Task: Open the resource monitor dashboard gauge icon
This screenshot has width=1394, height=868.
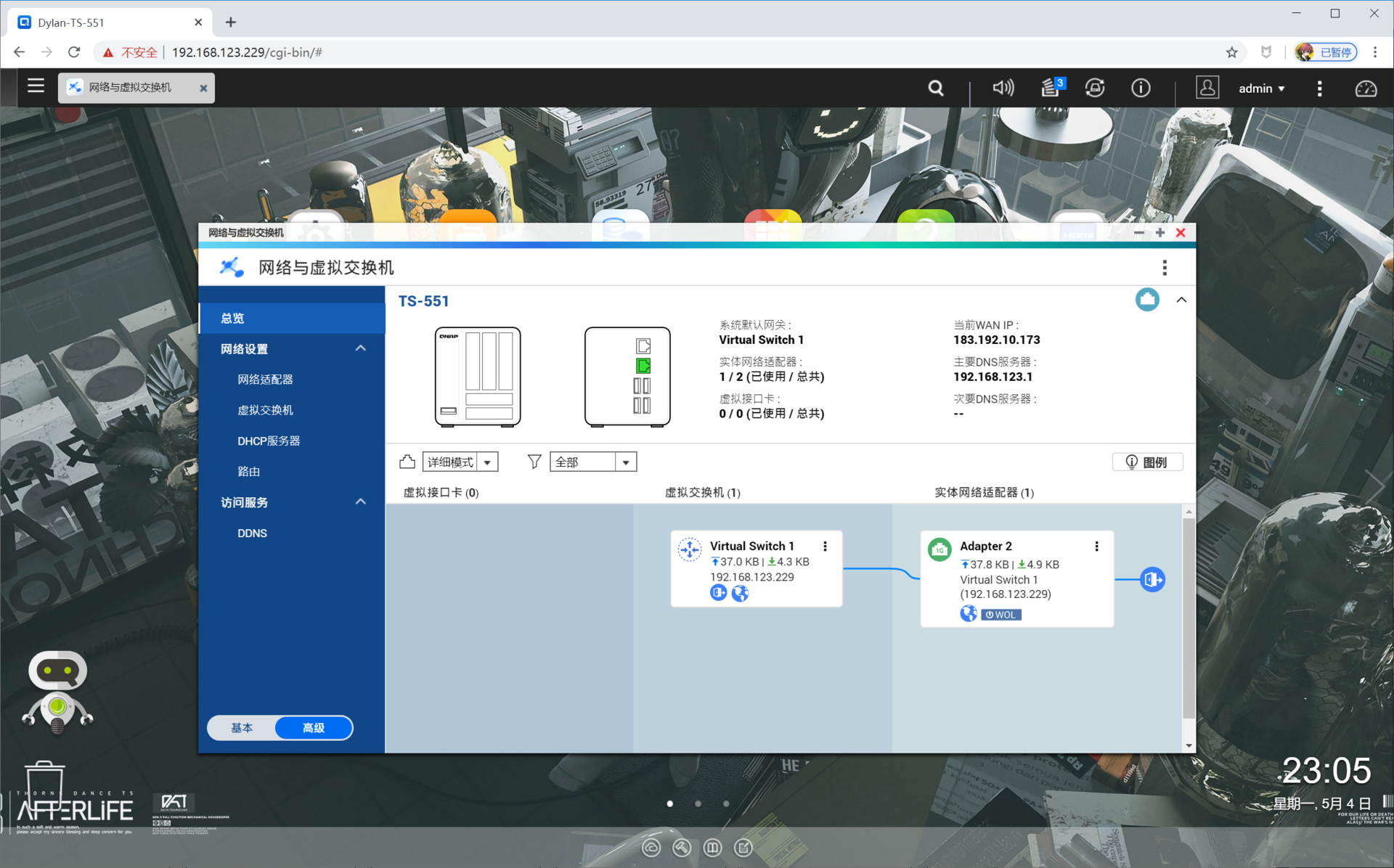Action: point(1366,89)
